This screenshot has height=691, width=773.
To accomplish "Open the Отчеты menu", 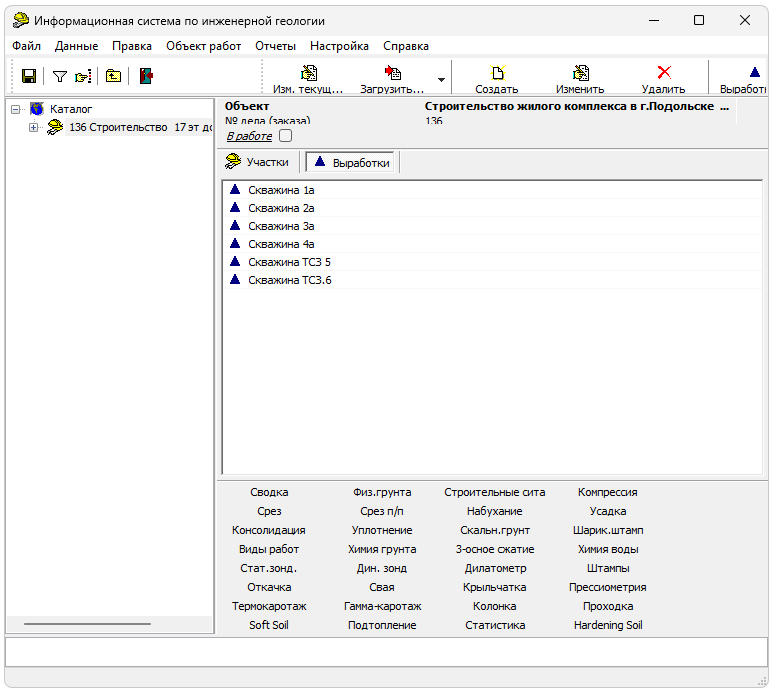I will click(x=276, y=46).
